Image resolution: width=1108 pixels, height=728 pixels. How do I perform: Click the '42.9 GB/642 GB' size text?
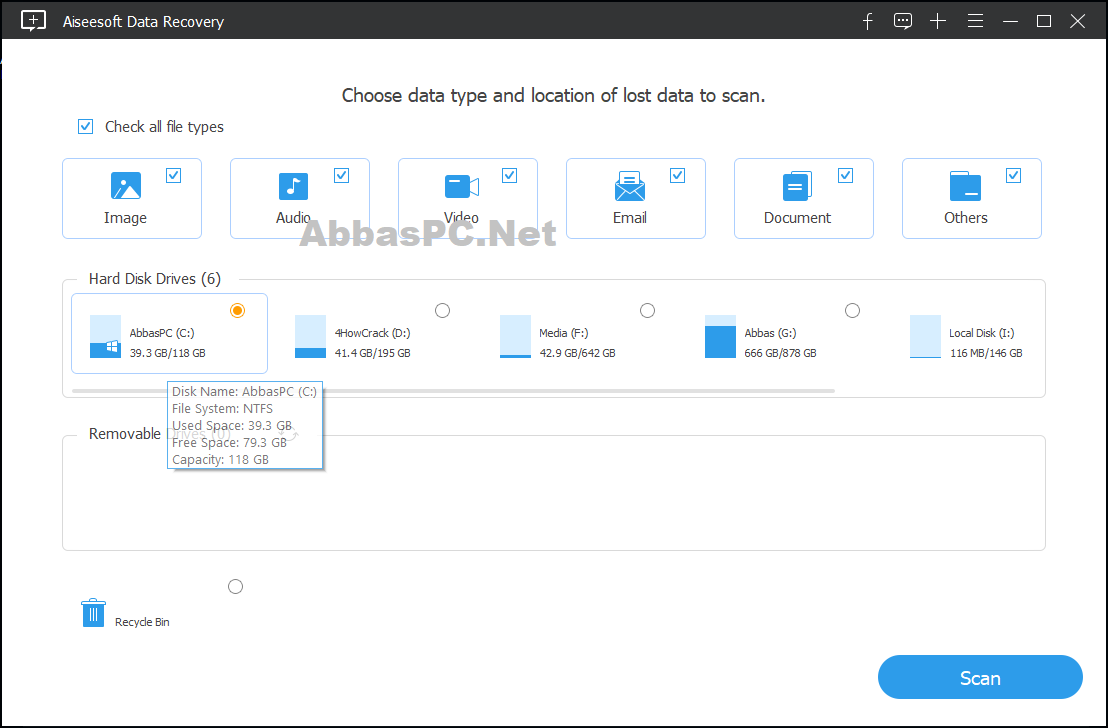coord(577,353)
